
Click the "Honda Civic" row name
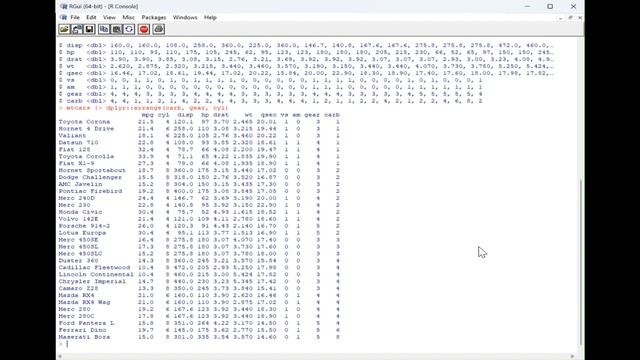(x=80, y=212)
